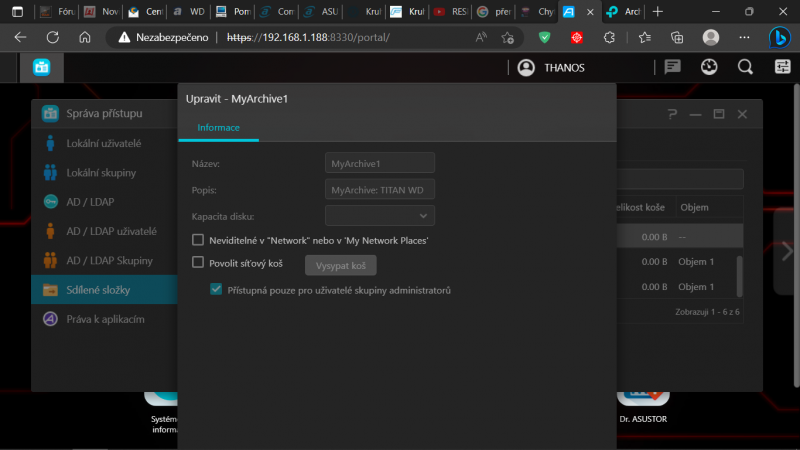Reload the browser page
The width and height of the screenshot is (800, 450).
(x=53, y=37)
